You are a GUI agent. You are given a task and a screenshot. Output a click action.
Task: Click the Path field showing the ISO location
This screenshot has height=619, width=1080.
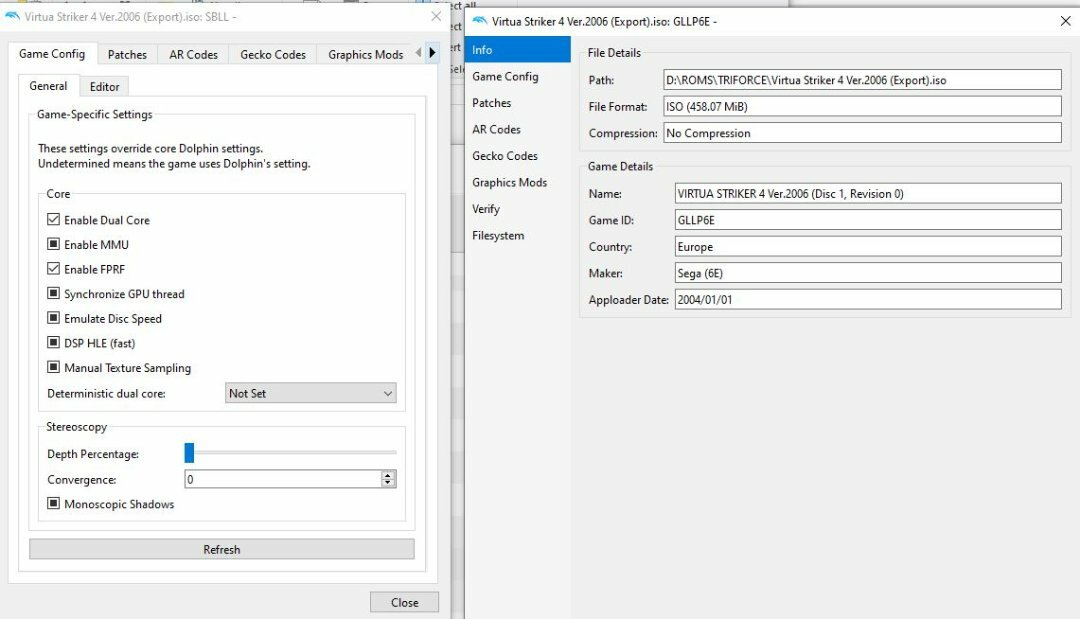[862, 80]
